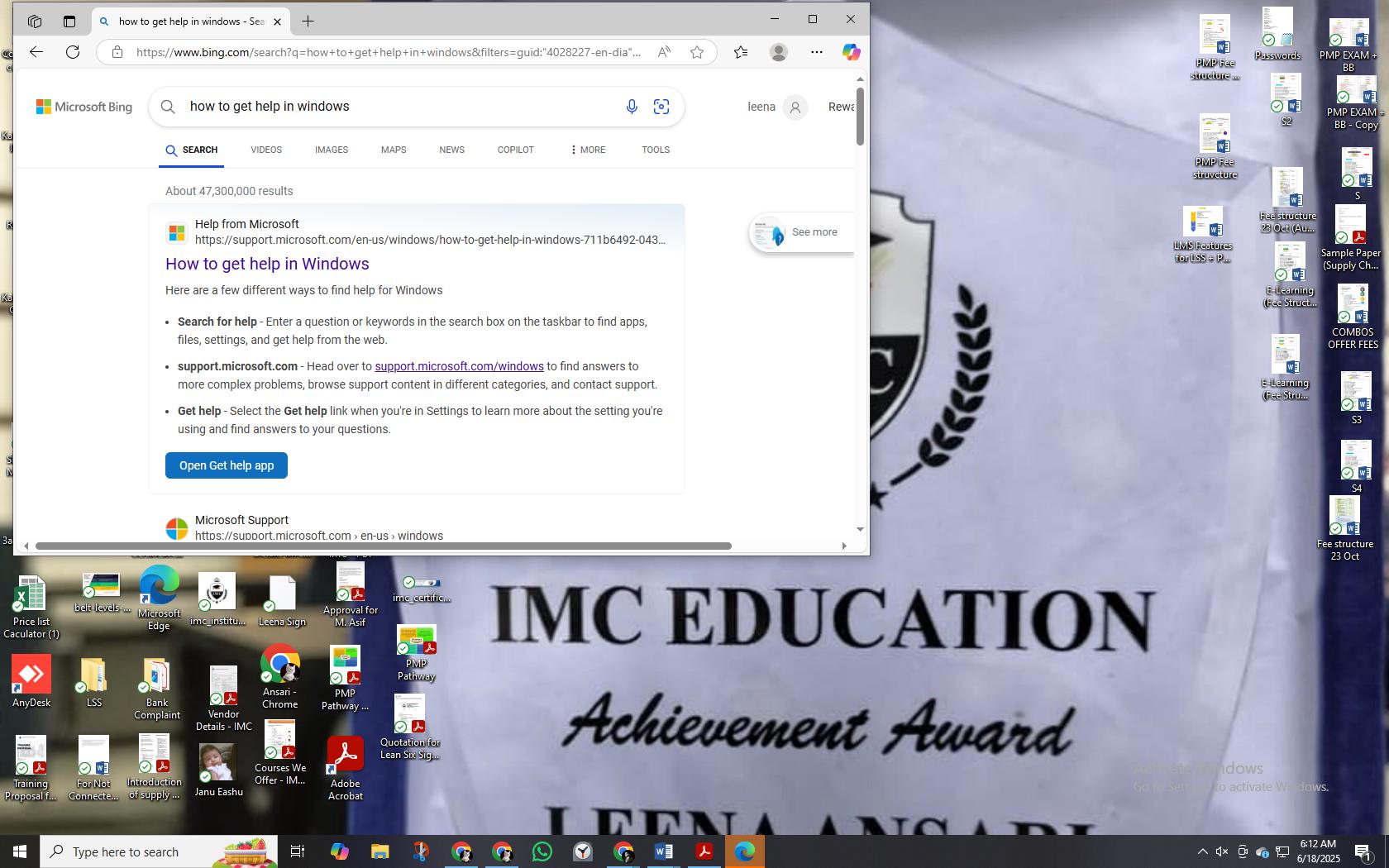Select the Bank Complaint folder on desktop
Image resolution: width=1389 pixels, height=868 pixels.
156,689
